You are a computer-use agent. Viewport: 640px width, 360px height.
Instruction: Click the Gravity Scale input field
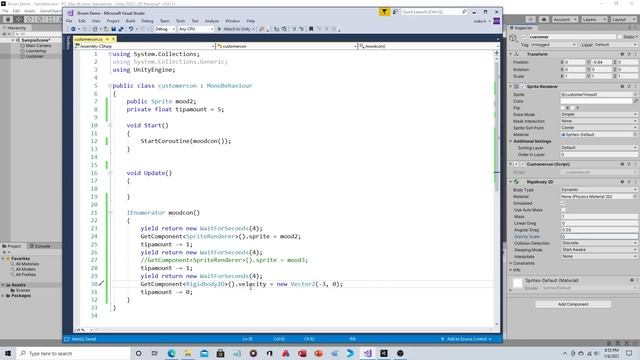click(599, 237)
